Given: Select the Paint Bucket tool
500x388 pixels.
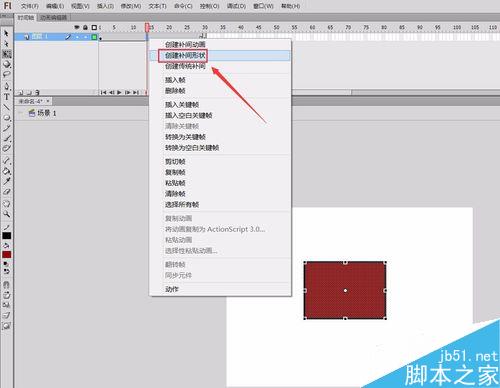Looking at the screenshot, I should tap(6, 171).
